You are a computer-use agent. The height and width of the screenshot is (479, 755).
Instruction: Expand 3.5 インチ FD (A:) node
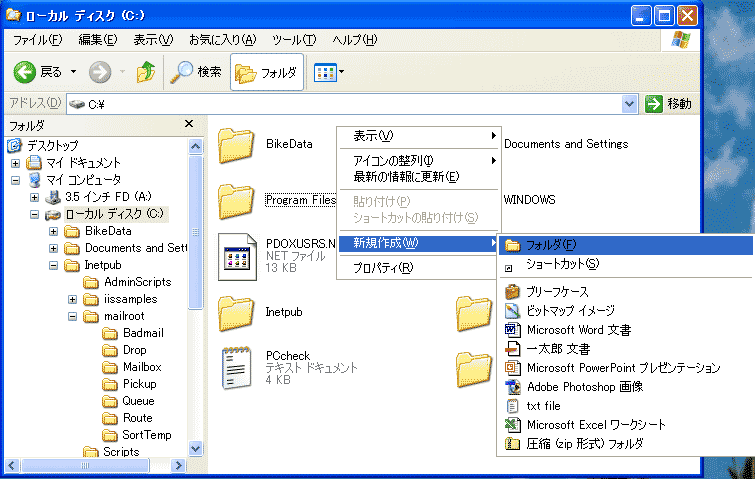34,197
